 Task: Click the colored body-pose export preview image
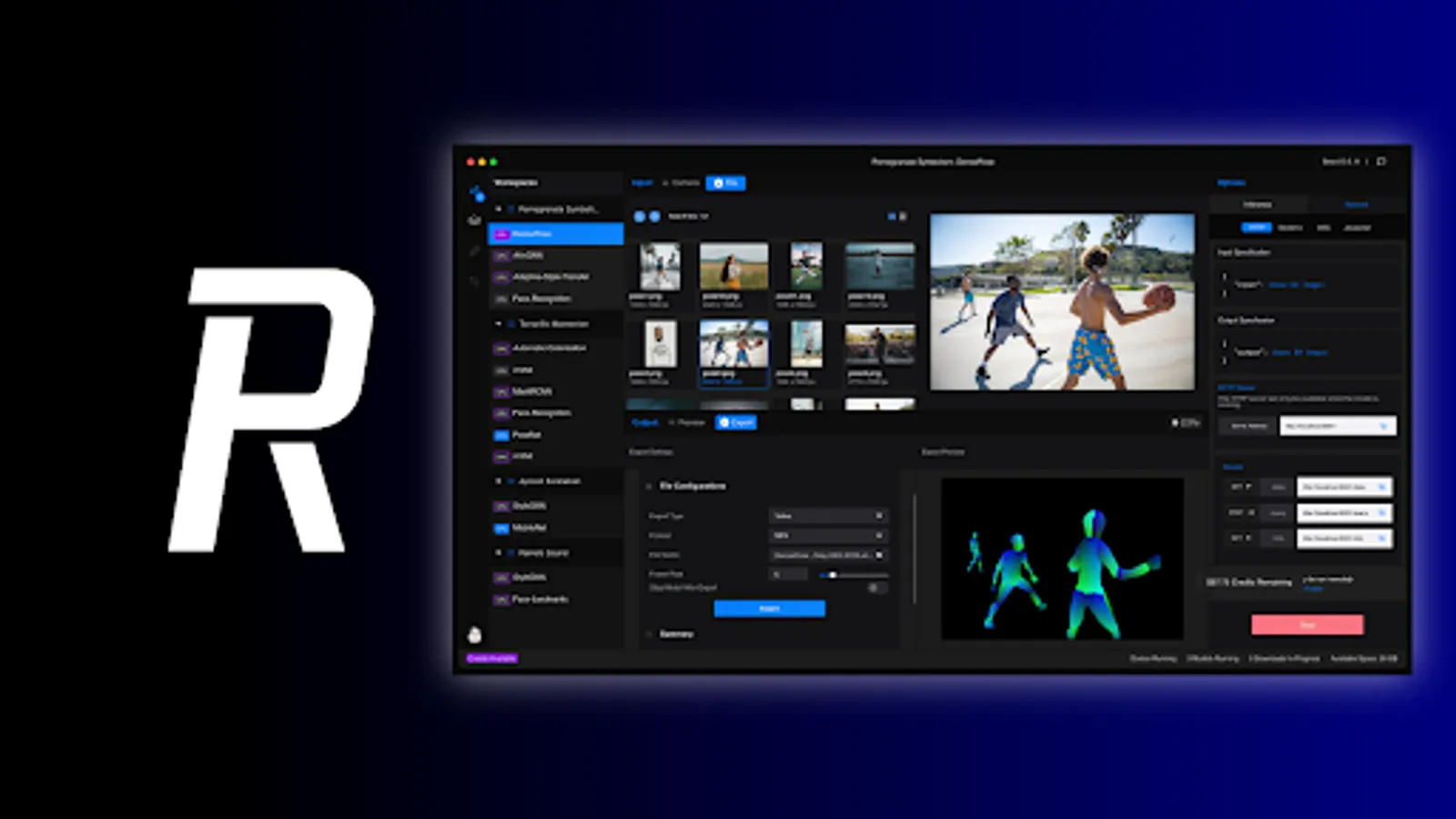pos(1062,559)
